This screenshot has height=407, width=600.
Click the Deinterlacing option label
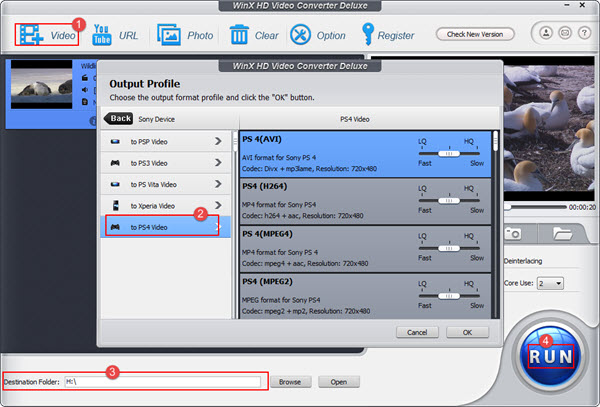[523, 261]
